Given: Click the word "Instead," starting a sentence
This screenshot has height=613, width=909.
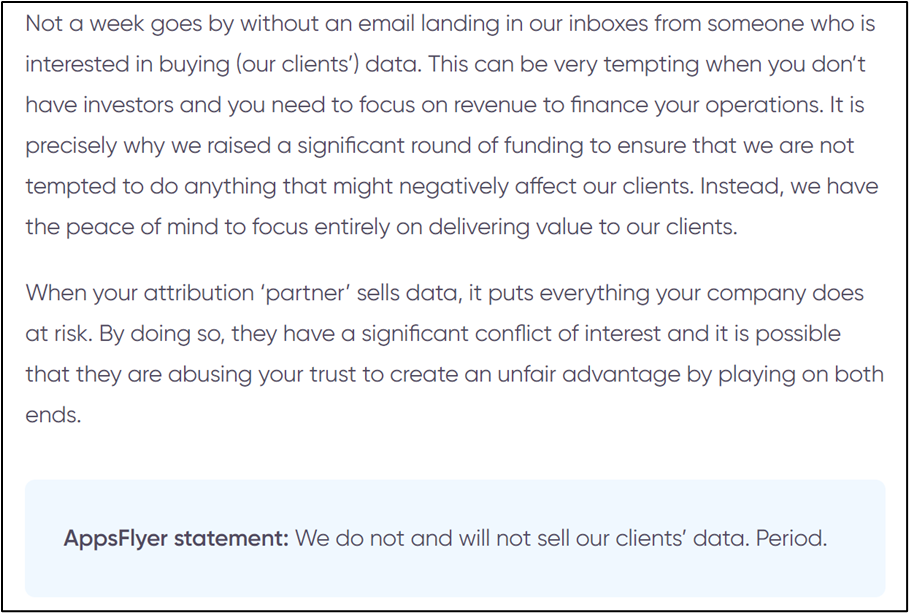Looking at the screenshot, I should click(x=688, y=185).
